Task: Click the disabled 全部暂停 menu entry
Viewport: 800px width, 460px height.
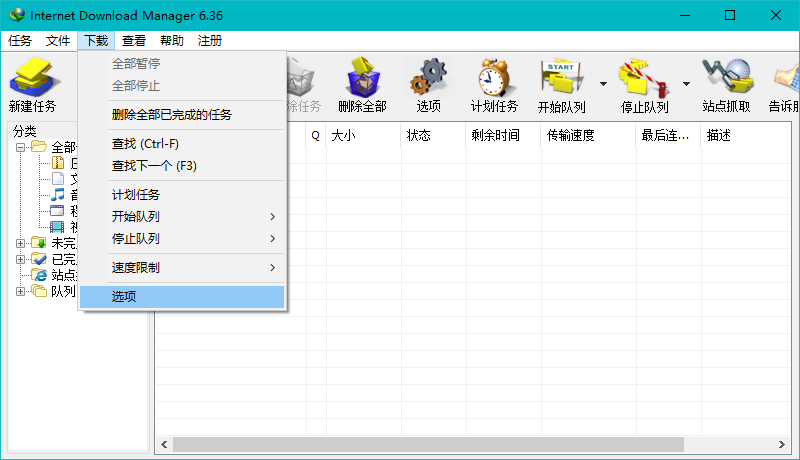Action: pos(182,64)
